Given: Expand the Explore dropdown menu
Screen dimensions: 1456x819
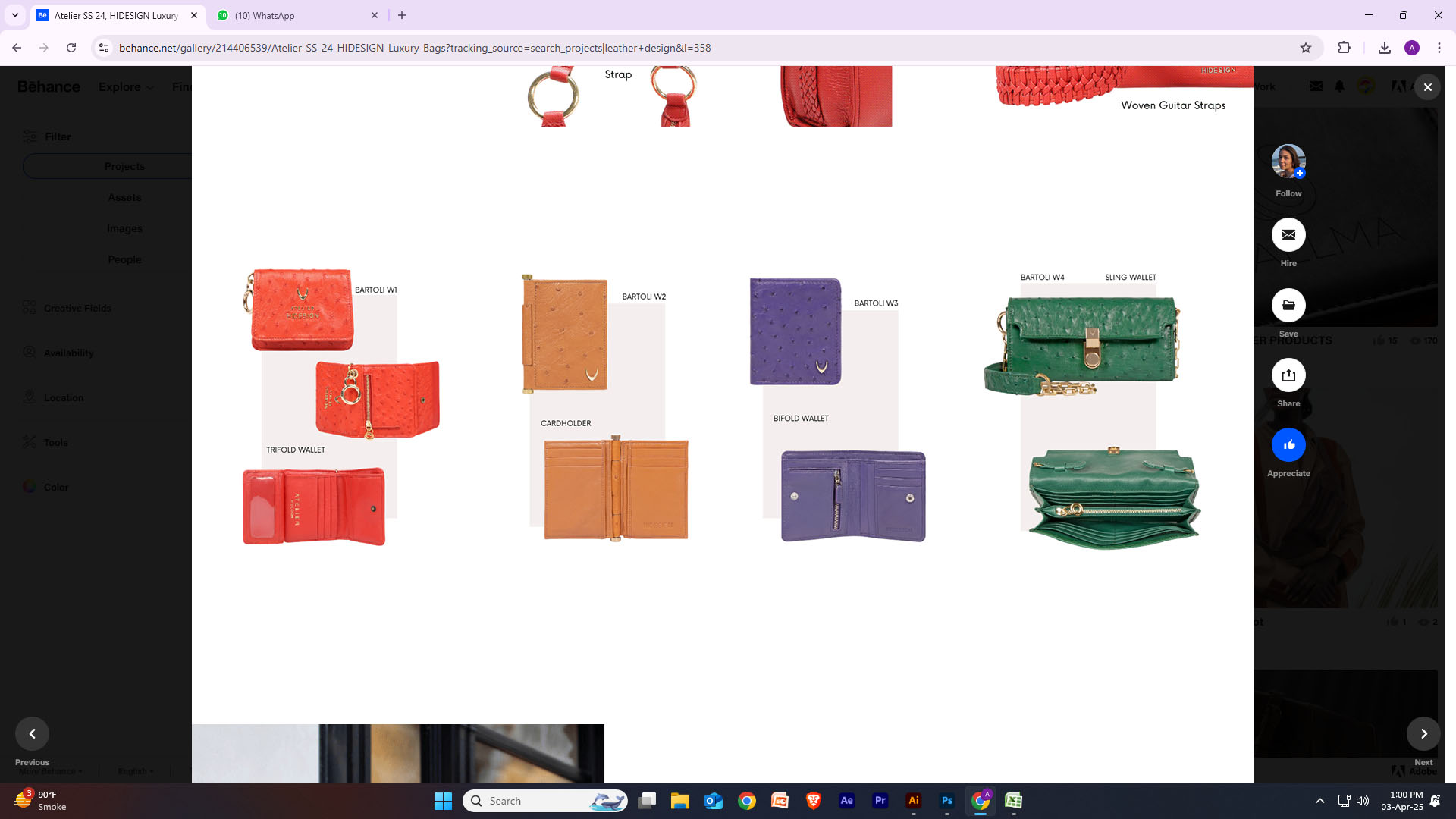Looking at the screenshot, I should [x=126, y=87].
